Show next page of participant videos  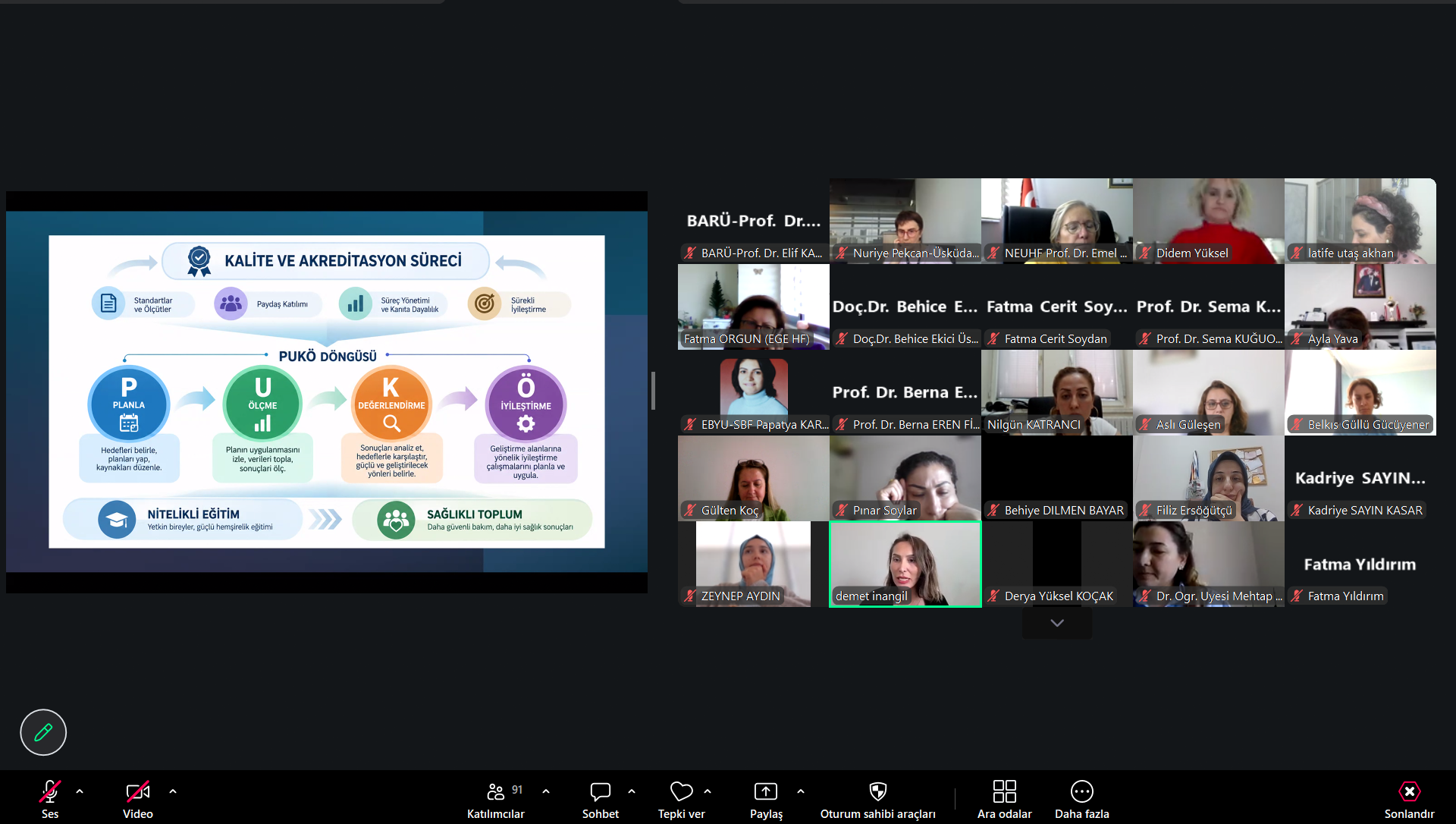[x=1057, y=623]
